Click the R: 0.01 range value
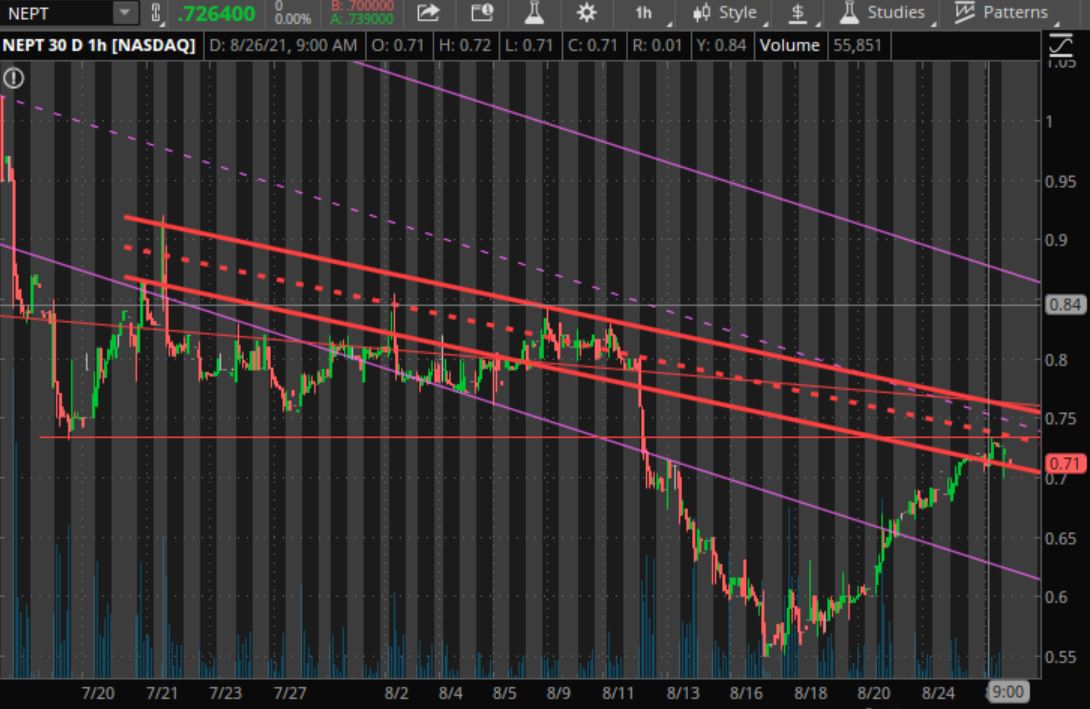The height and width of the screenshot is (709, 1090). 657,46
